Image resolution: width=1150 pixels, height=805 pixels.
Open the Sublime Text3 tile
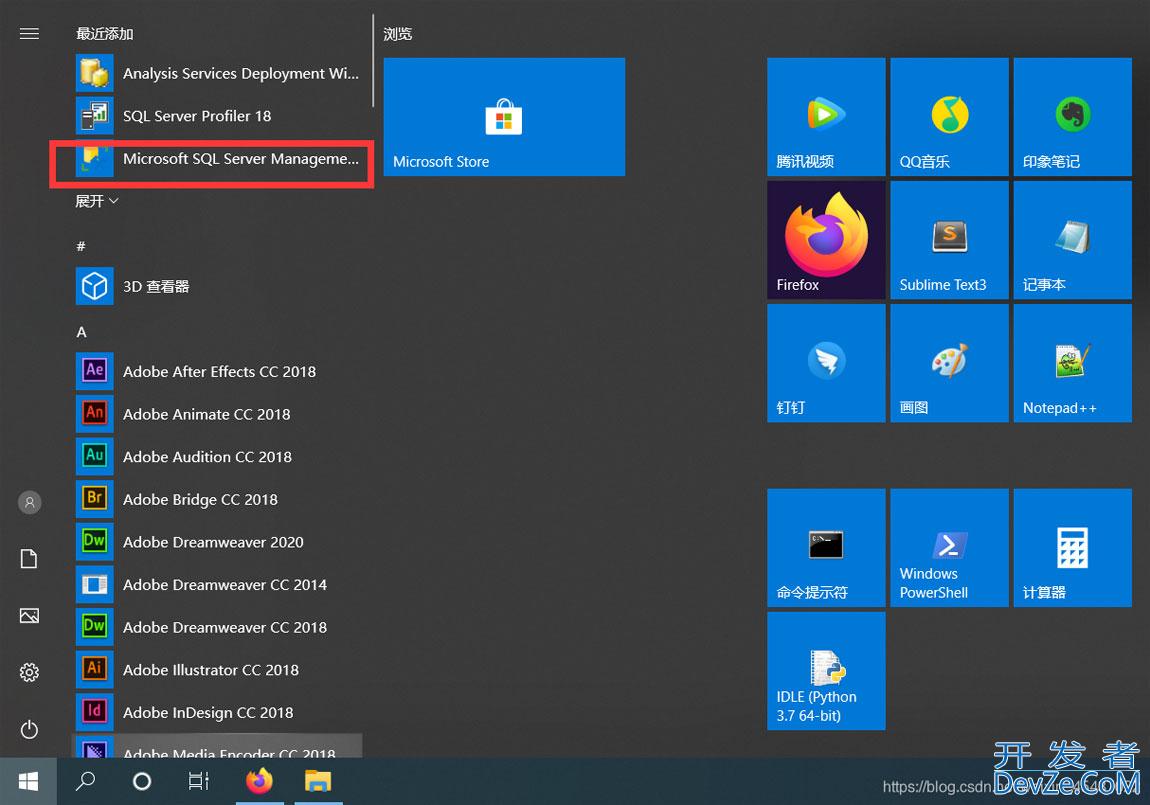tap(949, 240)
